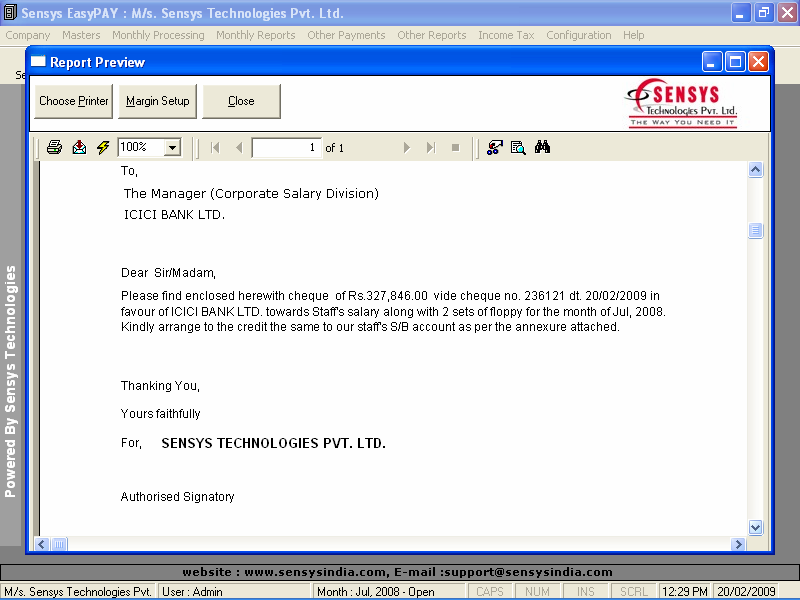The height and width of the screenshot is (600, 800).
Task: Click 'Dear Sir/Madam,' salutation text
Action: pos(168,273)
